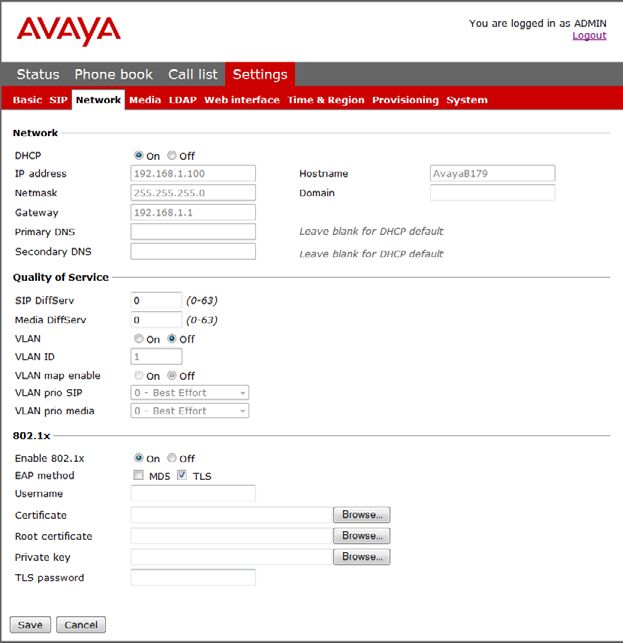
Task: Check the MD5 EAP method box
Action: [138, 475]
